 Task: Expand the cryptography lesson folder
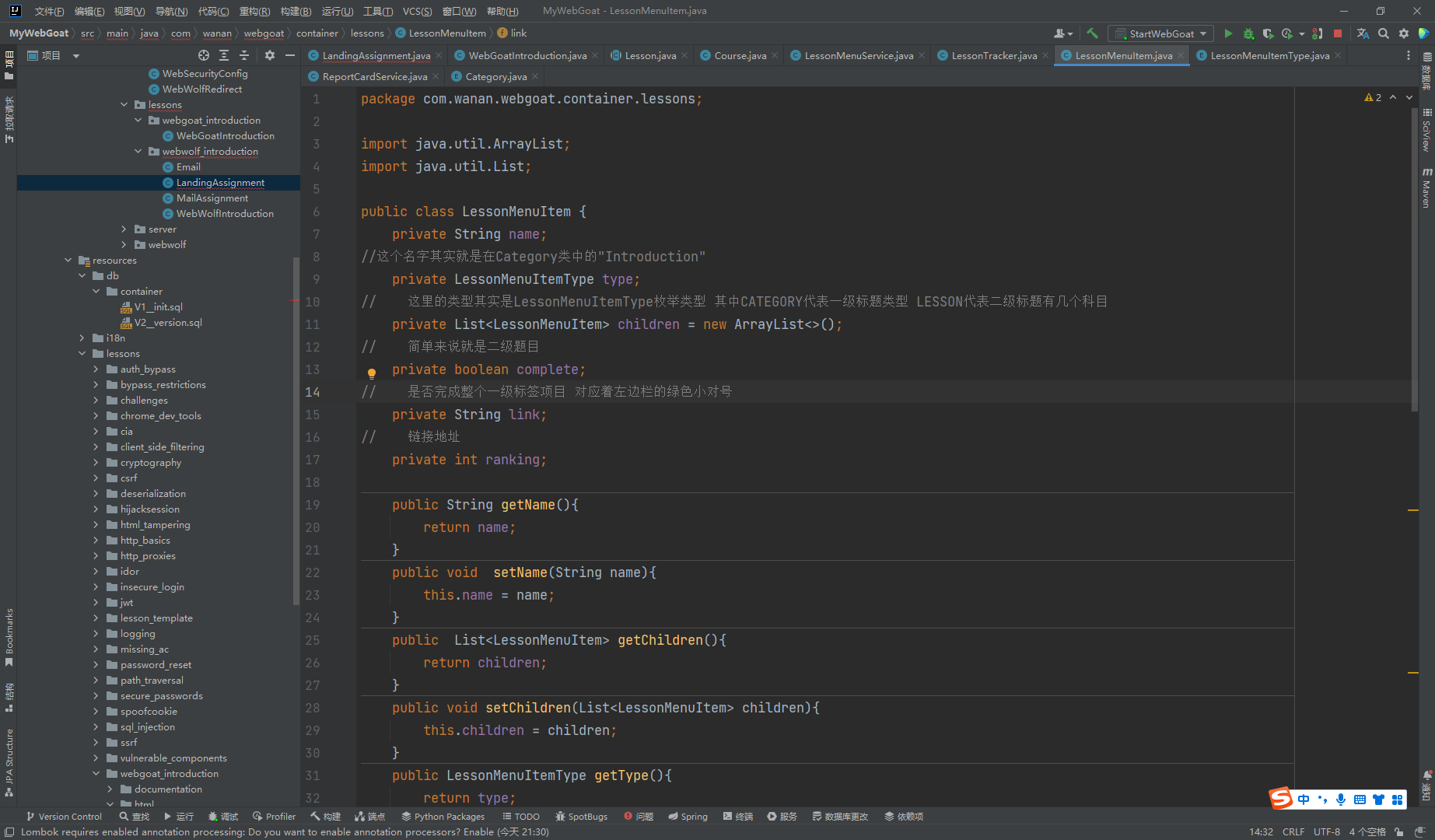pos(96,462)
